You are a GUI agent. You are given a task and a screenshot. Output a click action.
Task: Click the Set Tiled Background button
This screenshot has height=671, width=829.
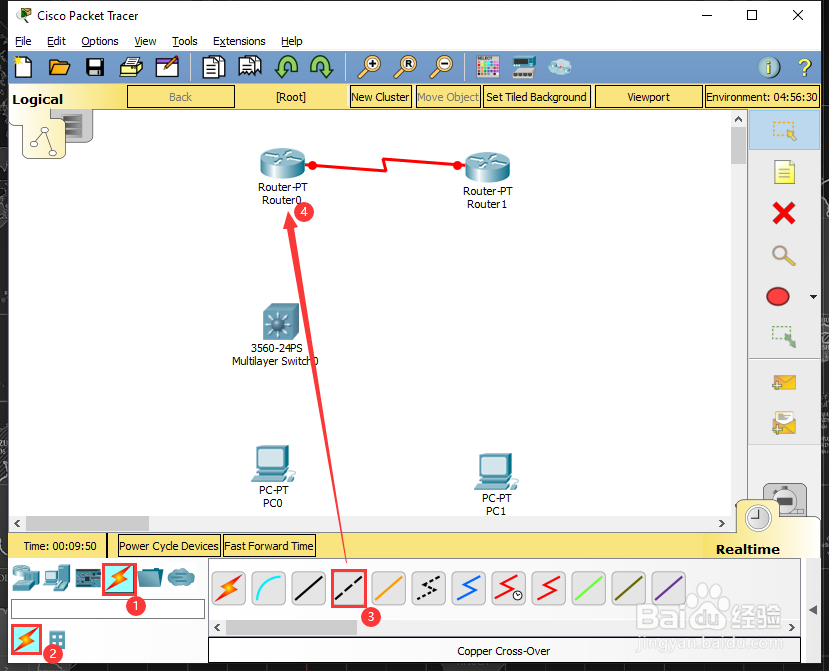536,97
